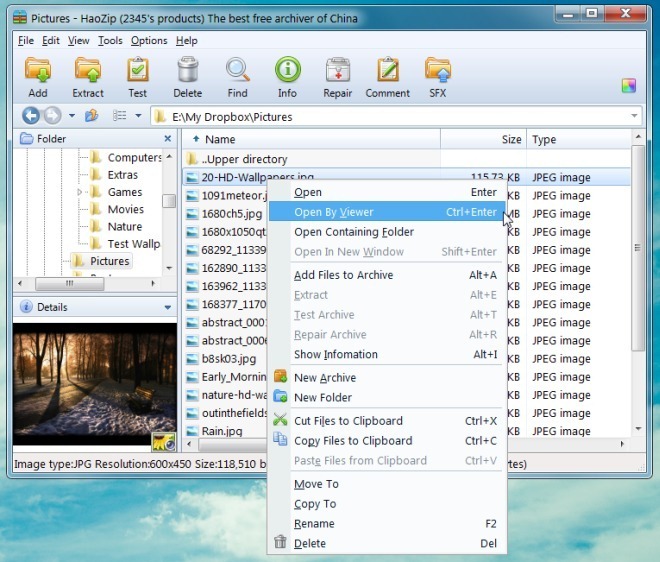The width and height of the screenshot is (660, 562).
Task: Click the Add toolbar icon
Action: click(x=38, y=75)
